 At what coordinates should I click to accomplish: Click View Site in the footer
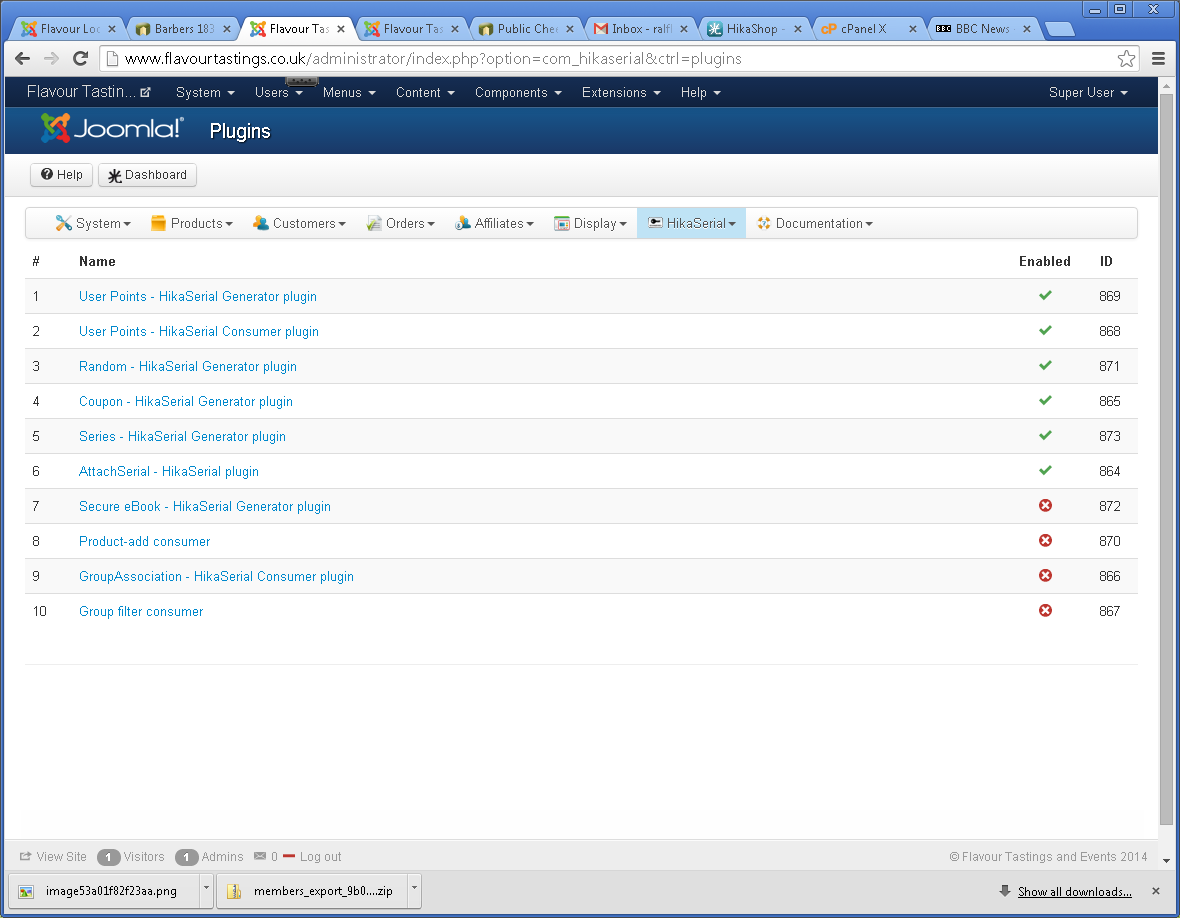pyautogui.click(x=53, y=856)
